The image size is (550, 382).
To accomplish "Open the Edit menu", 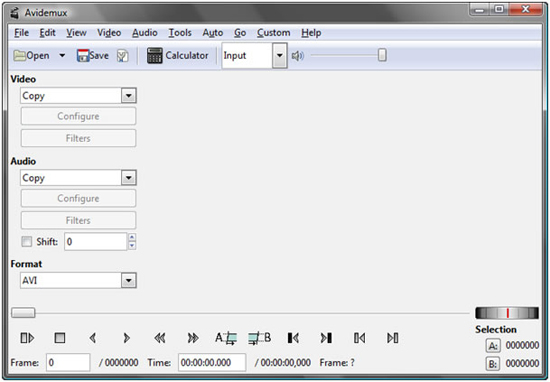I will [x=47, y=33].
